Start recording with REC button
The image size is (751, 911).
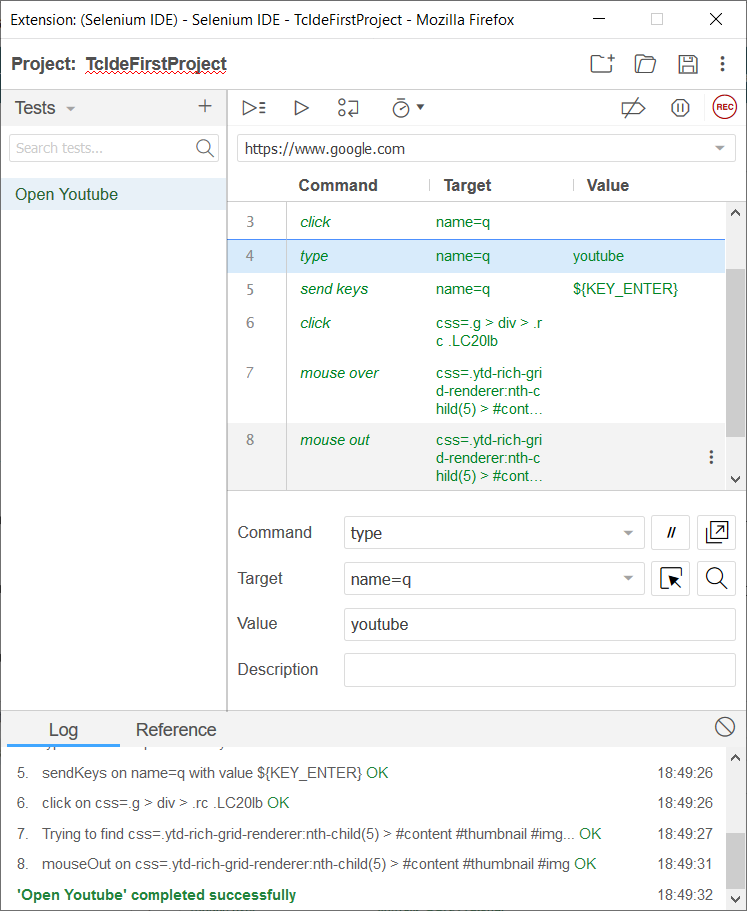pos(724,107)
